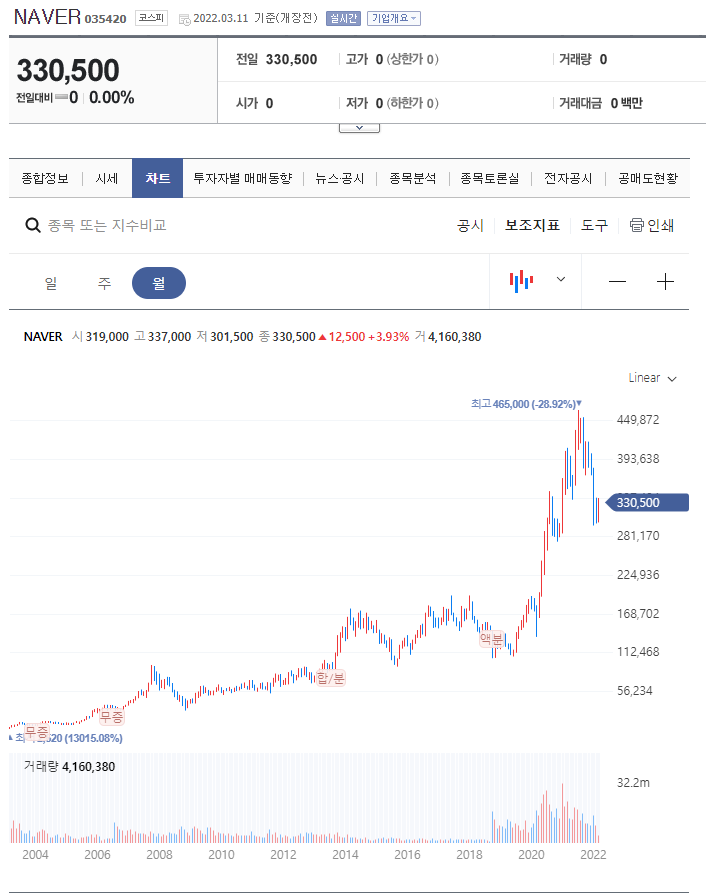Viewport: 706px width, 894px height.
Task: Open the 종목분석 tab
Action: click(x=412, y=178)
